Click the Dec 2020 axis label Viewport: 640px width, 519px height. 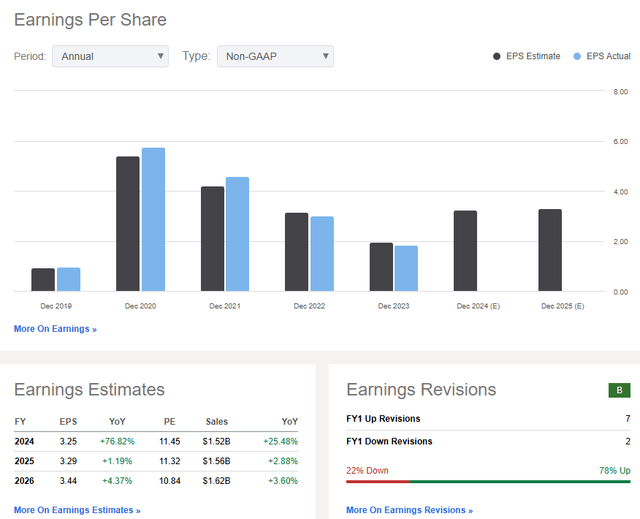(x=140, y=306)
